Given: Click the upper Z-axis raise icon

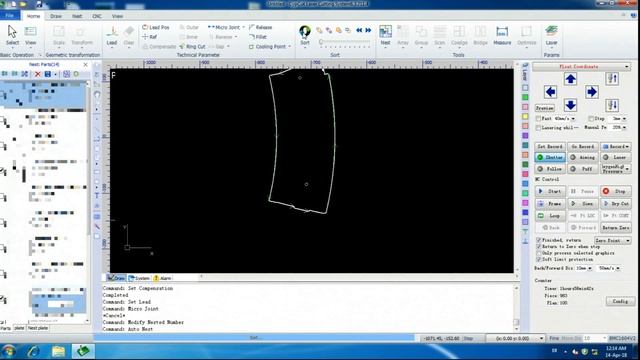Looking at the screenshot, I should [x=612, y=79].
